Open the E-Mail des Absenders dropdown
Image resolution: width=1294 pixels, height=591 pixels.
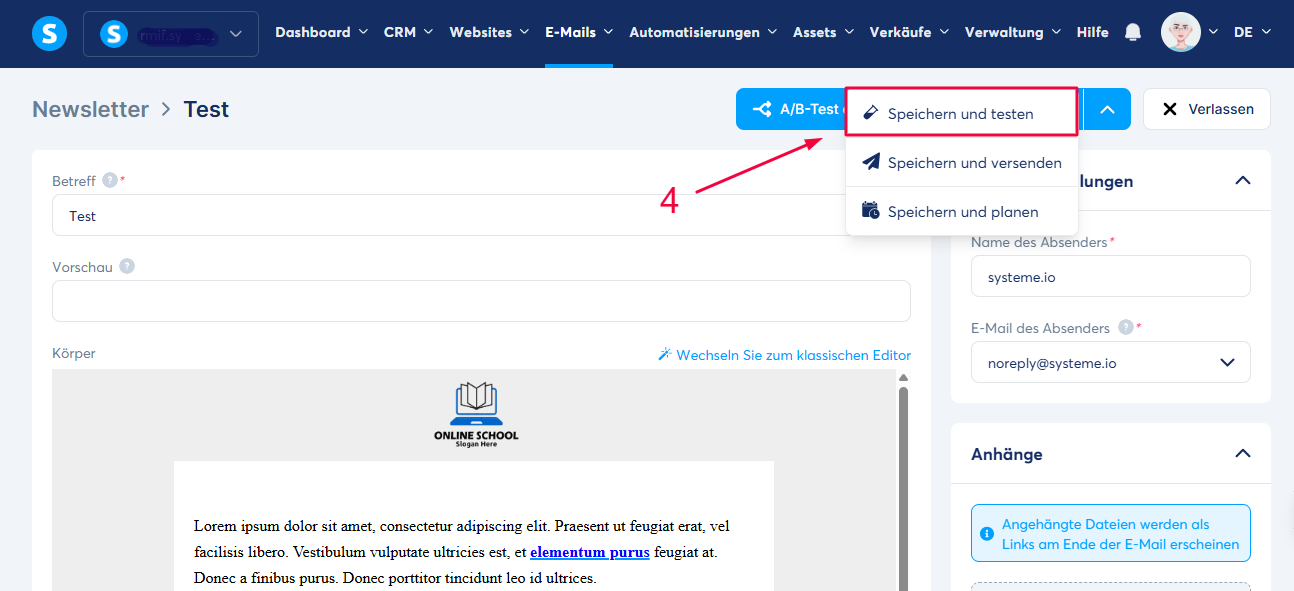(x=1111, y=362)
